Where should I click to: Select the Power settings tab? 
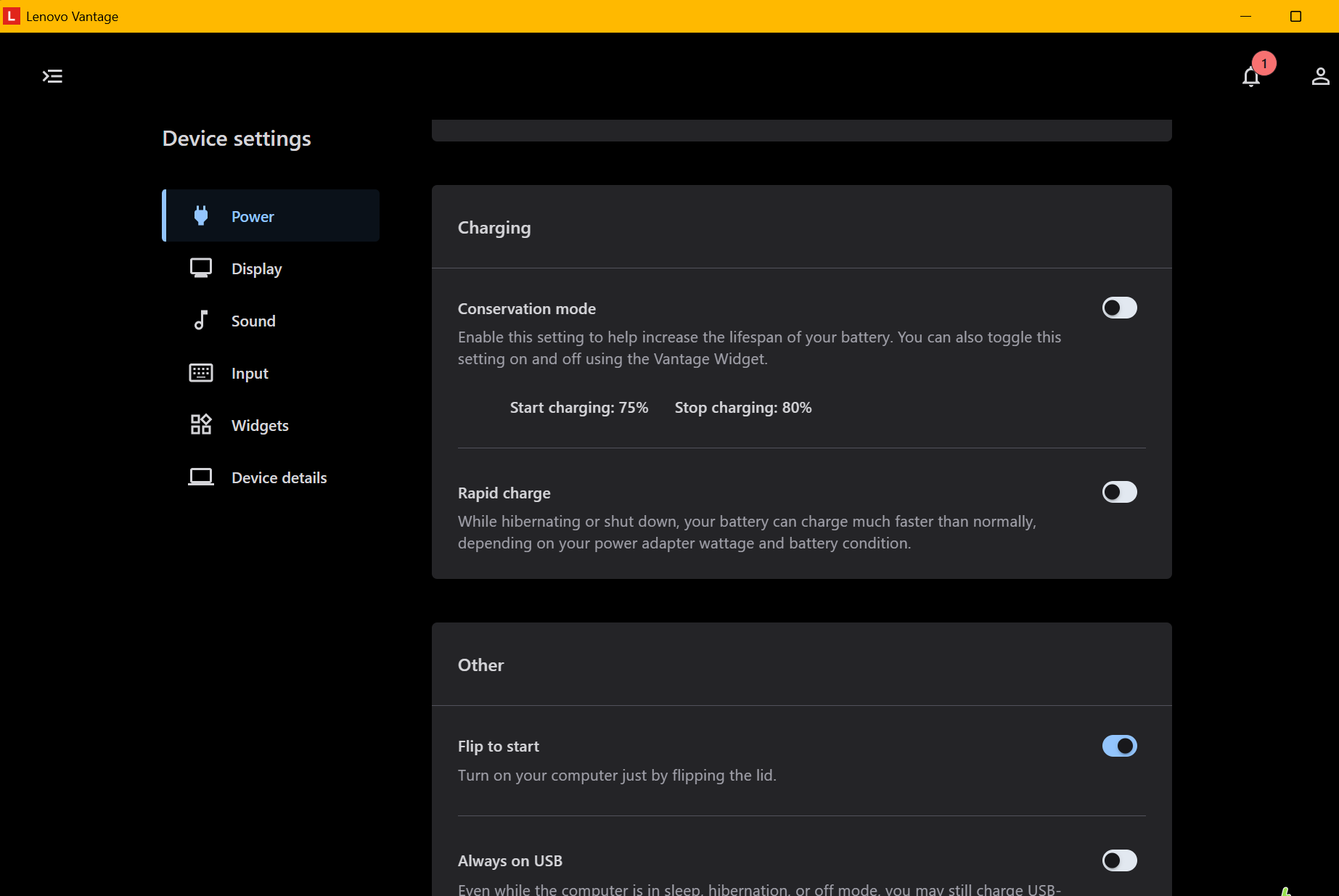[271, 215]
